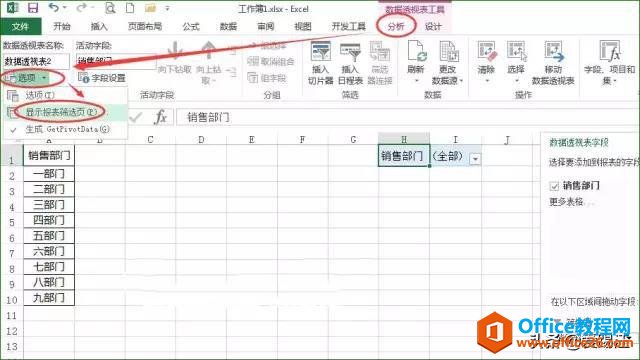This screenshot has height=360, width=640.
Task: Click cell containing 三部门
Action: point(49,204)
